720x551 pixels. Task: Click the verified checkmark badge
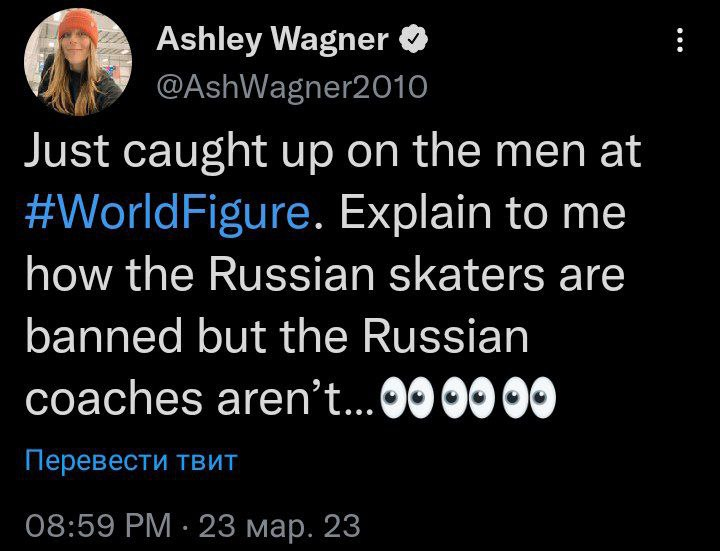(x=414, y=40)
